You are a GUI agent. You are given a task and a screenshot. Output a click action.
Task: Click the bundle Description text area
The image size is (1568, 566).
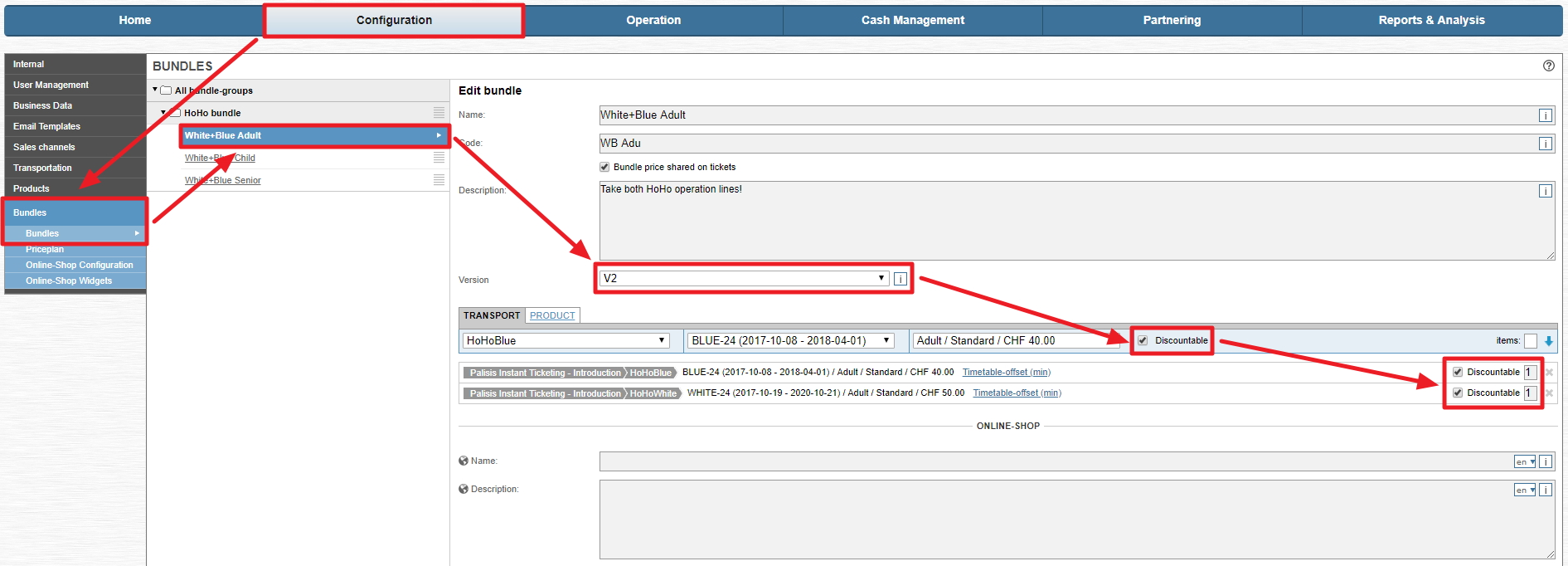point(1077,221)
